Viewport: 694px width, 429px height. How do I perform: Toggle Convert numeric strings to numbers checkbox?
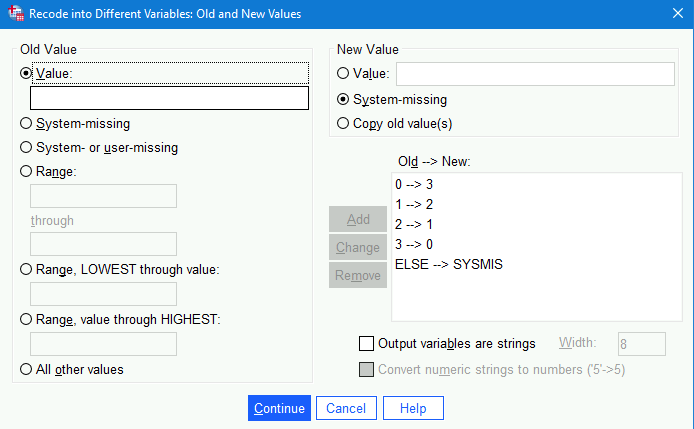[366, 369]
